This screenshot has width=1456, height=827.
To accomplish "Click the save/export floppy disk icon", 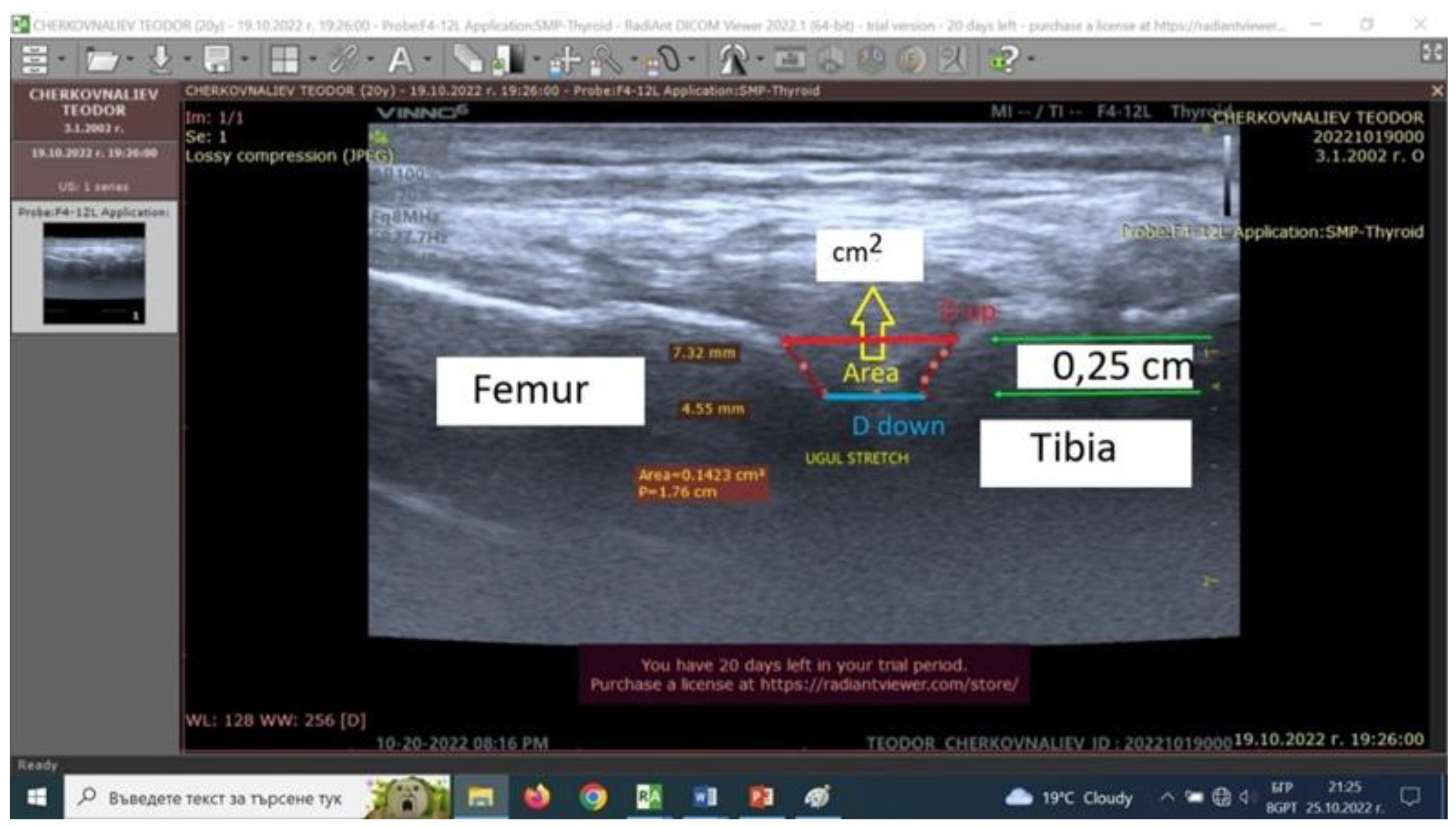I will tap(218, 59).
